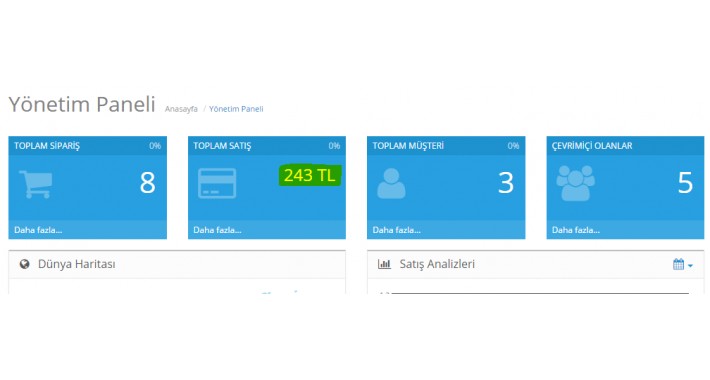Open Daha fazla link under Toplam Satış
Image resolution: width=710 pixels, height=380 pixels.
pos(217,230)
